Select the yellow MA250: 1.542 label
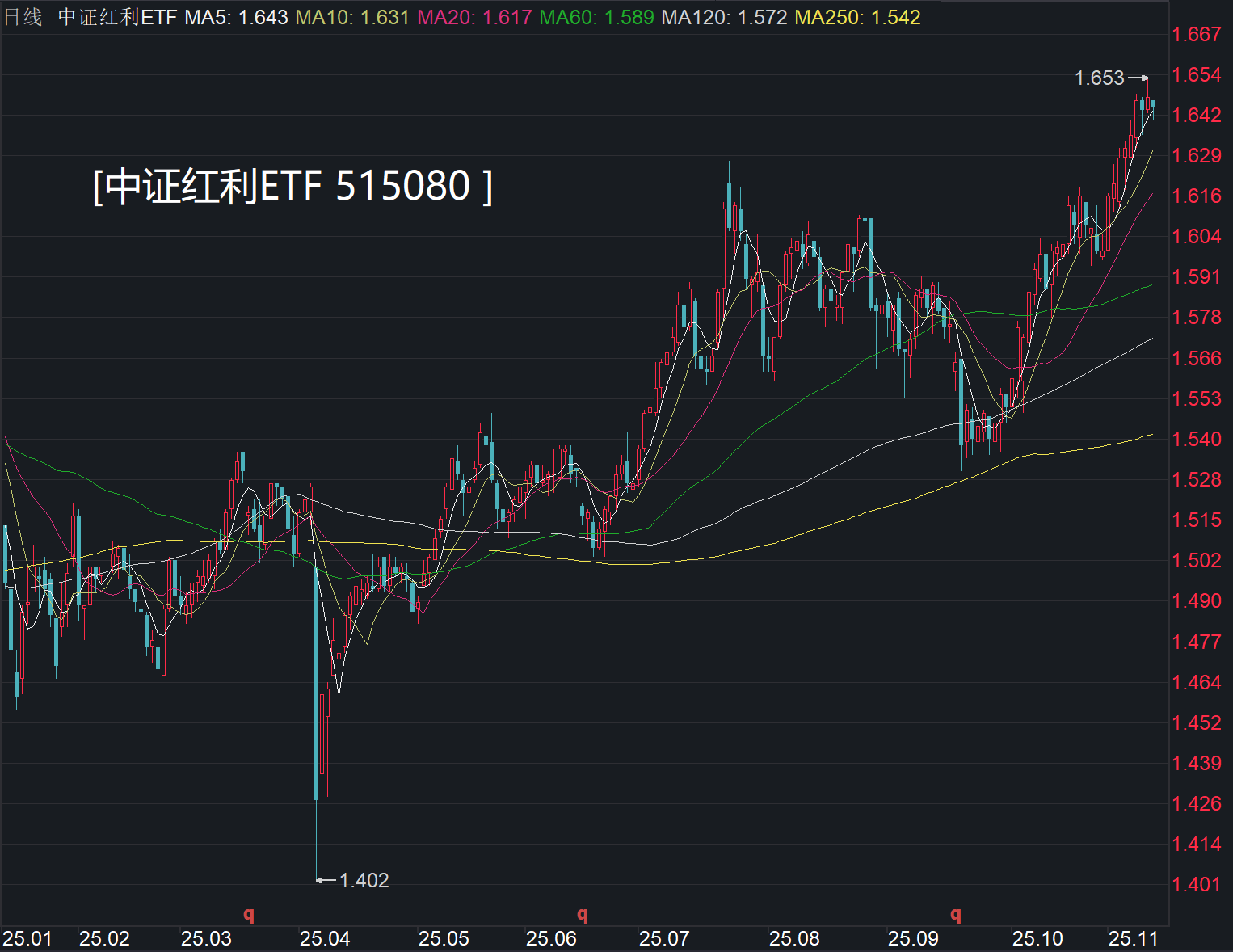 click(x=857, y=17)
